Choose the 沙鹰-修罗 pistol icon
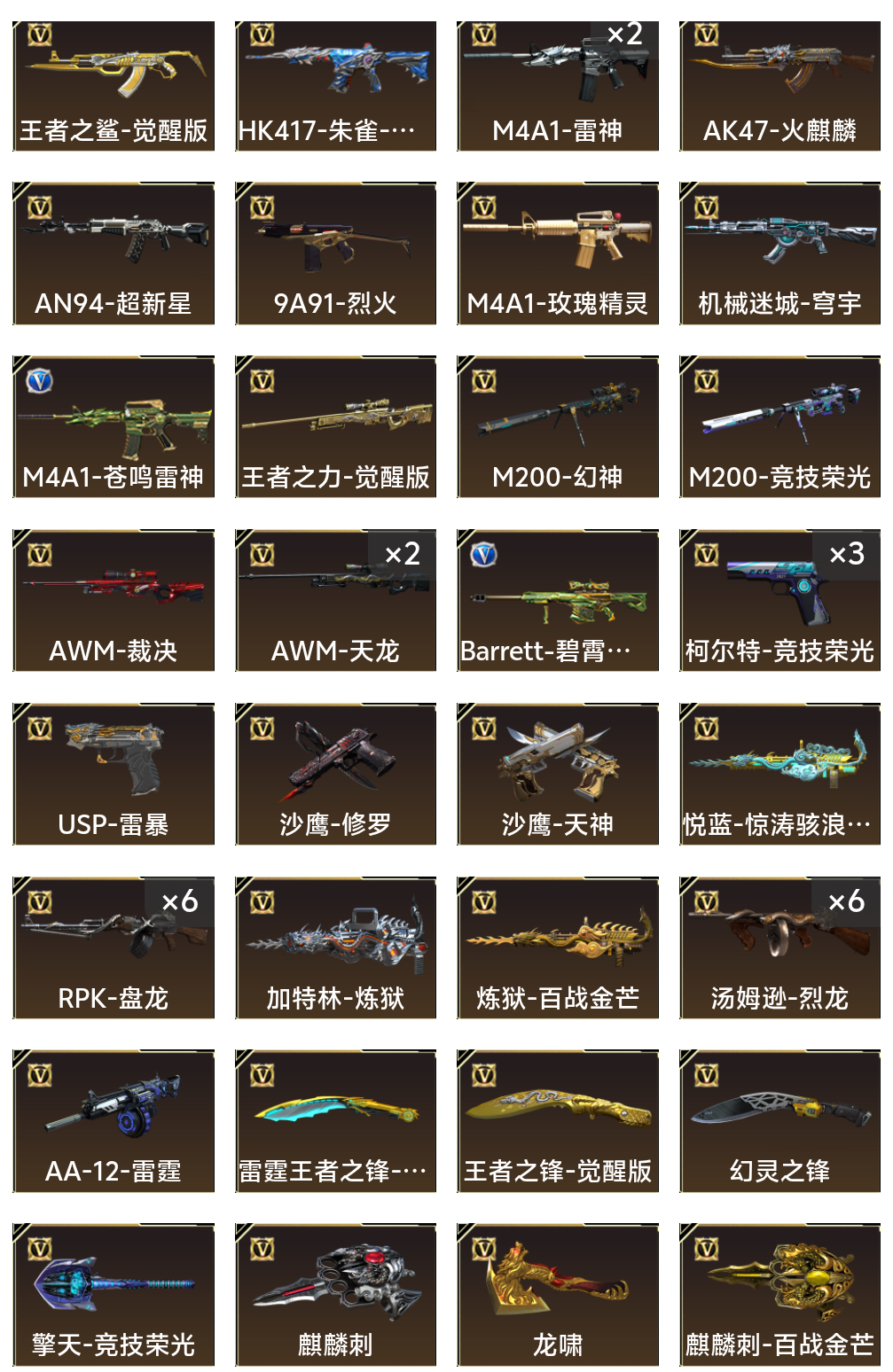This screenshot has width=893, height=1372. point(336,760)
